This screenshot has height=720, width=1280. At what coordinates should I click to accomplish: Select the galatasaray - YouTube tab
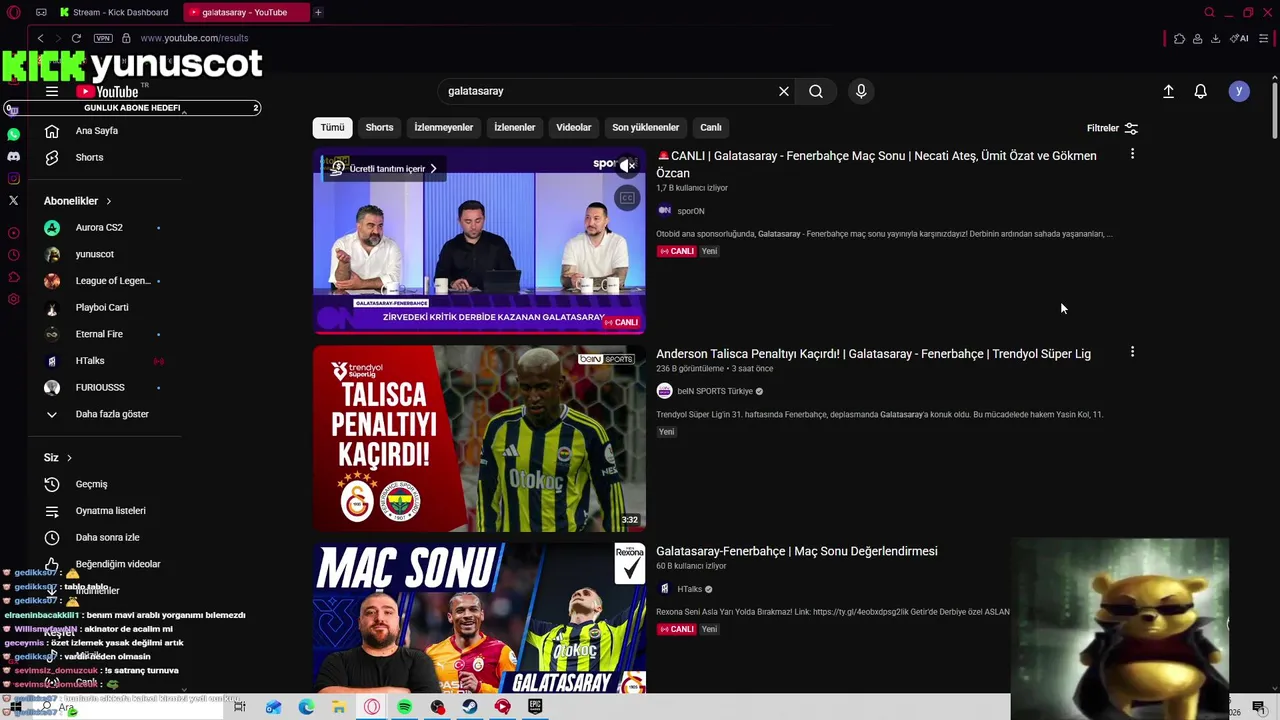[x=245, y=12]
